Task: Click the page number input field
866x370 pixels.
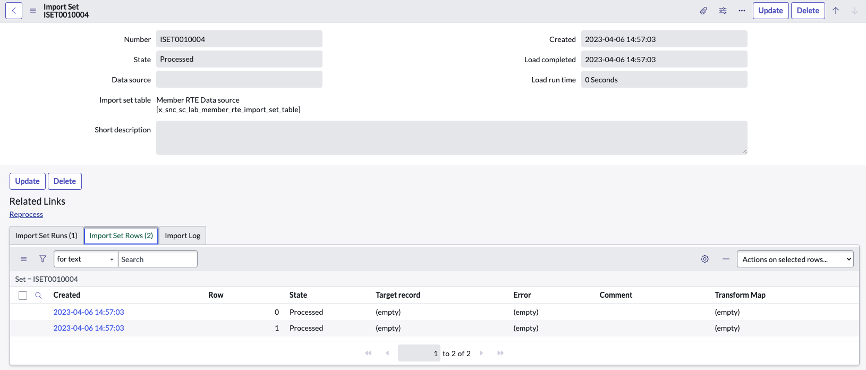Action: coord(419,353)
